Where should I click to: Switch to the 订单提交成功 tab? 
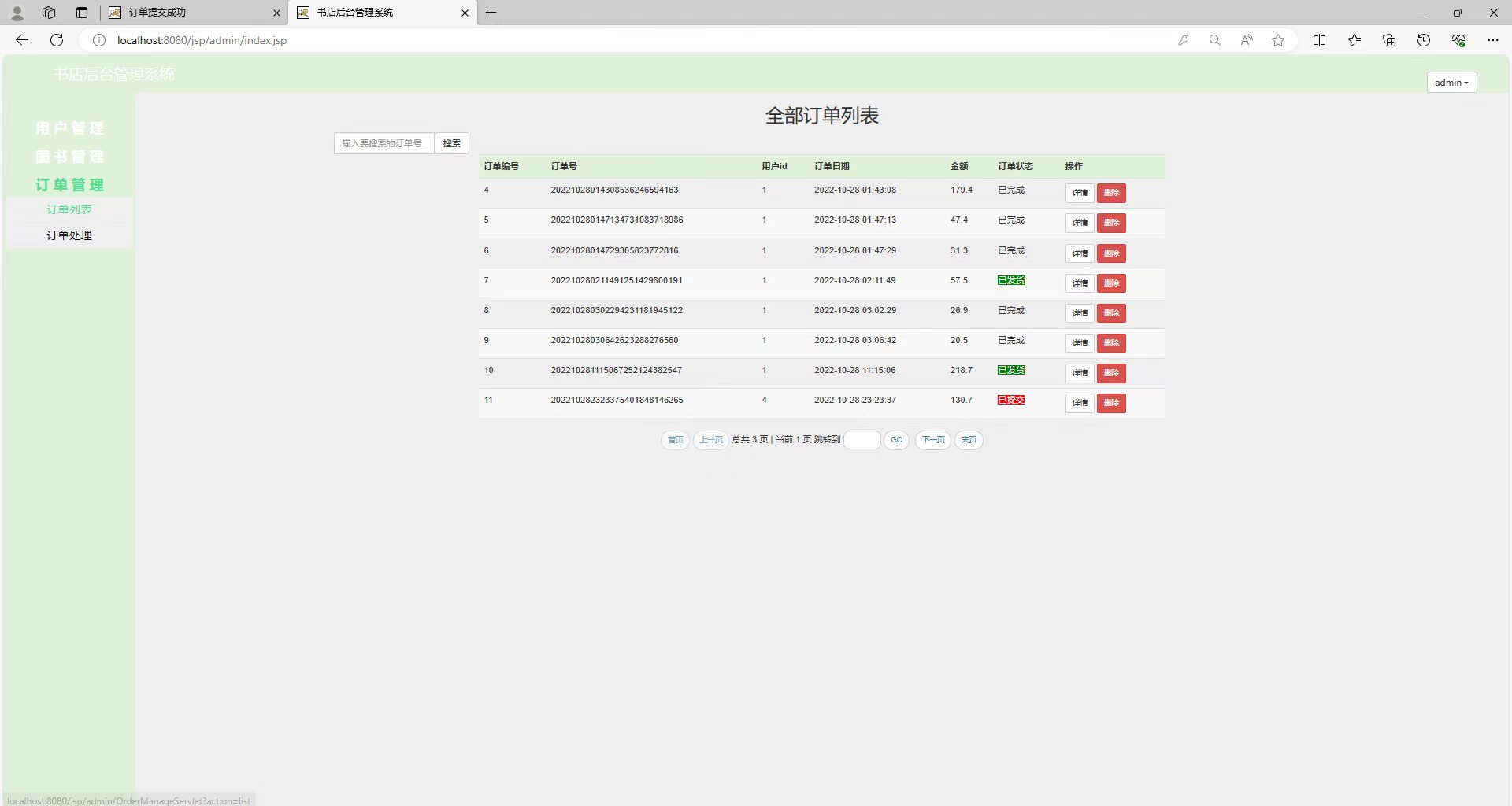coord(194,13)
